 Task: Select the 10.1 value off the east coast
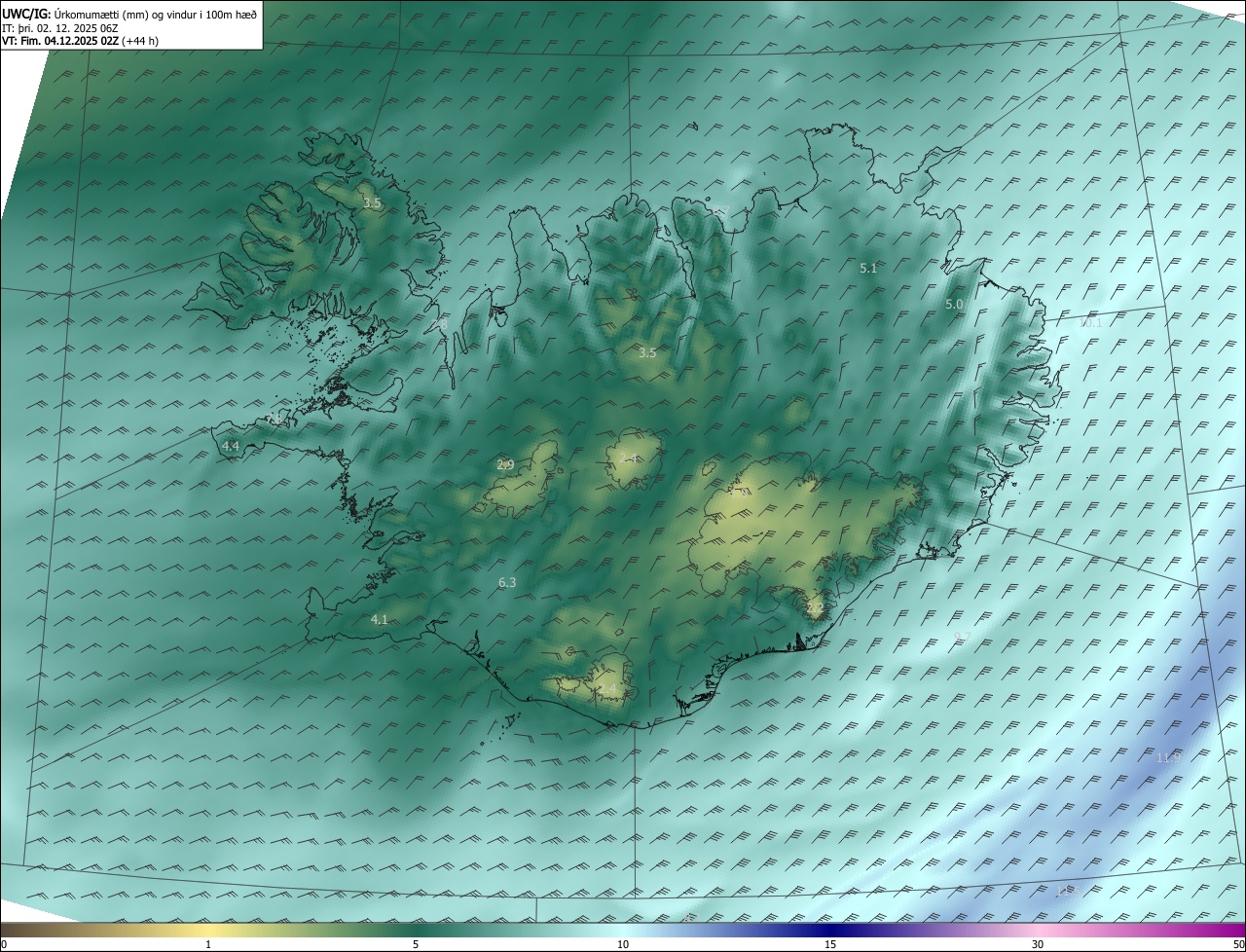coord(1090,322)
